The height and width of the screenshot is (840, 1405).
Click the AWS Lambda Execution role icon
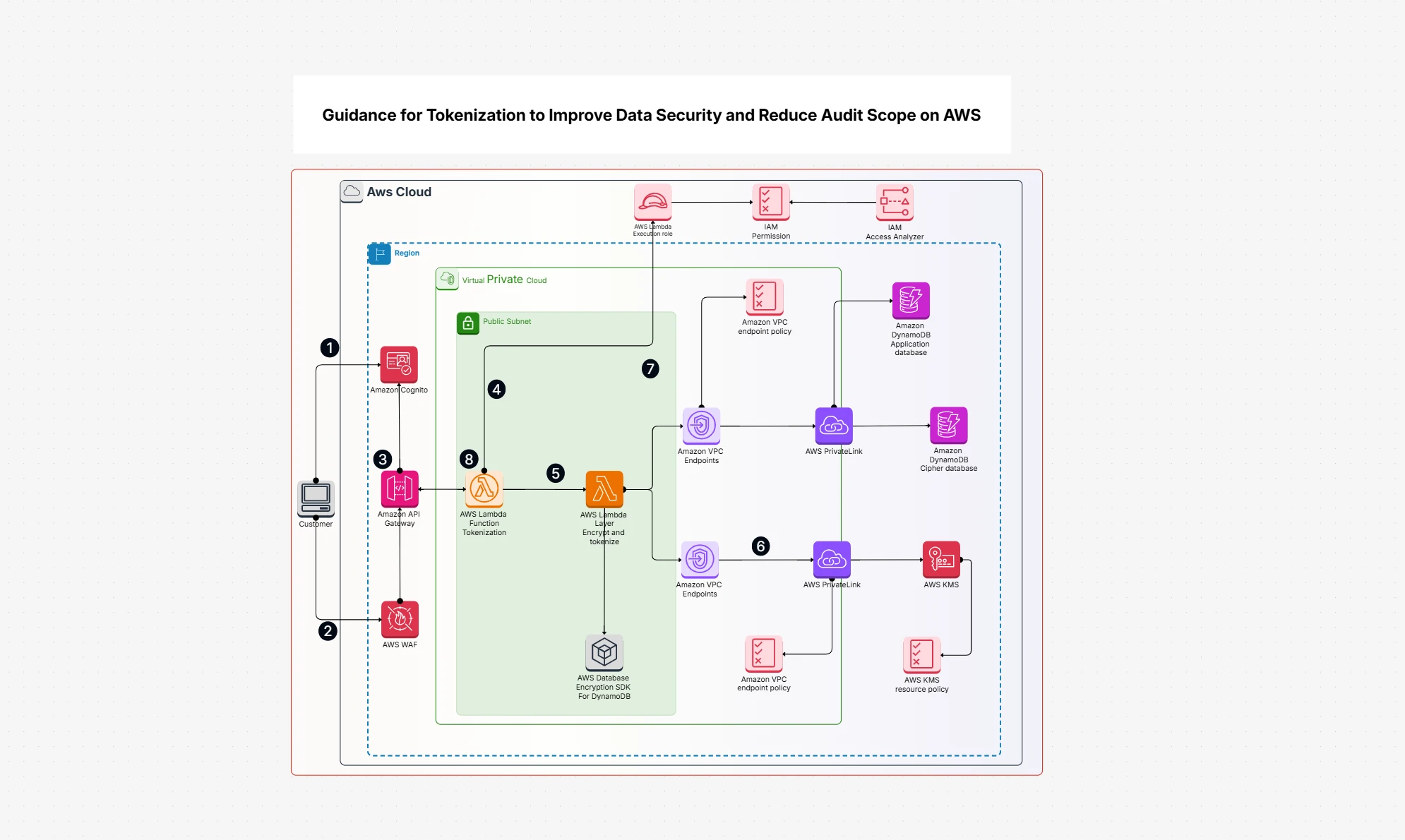(x=652, y=203)
